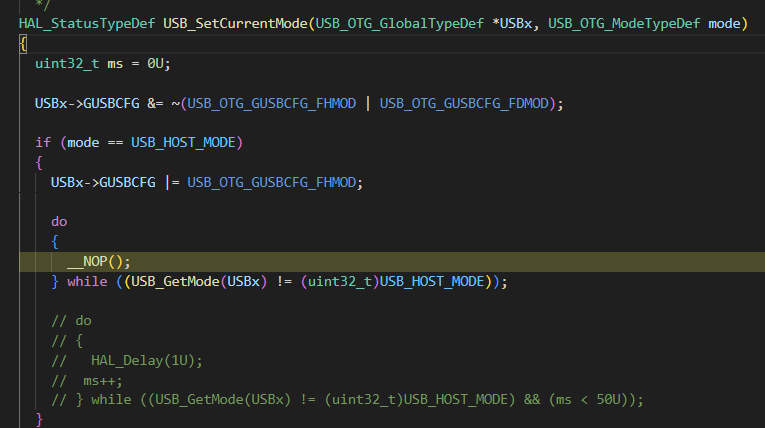The height and width of the screenshot is (428, 765).
Task: Click USB_OTG_GUSBCFG_FHMOD in the &= mask line
Action: (x=271, y=103)
